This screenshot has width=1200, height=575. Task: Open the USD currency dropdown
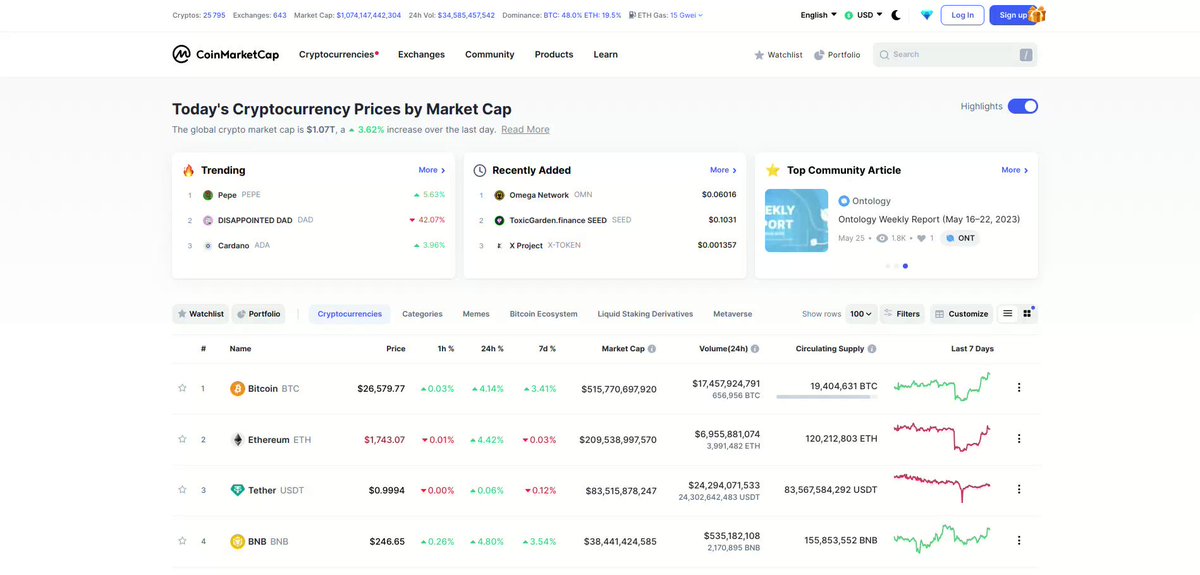pyautogui.click(x=864, y=15)
